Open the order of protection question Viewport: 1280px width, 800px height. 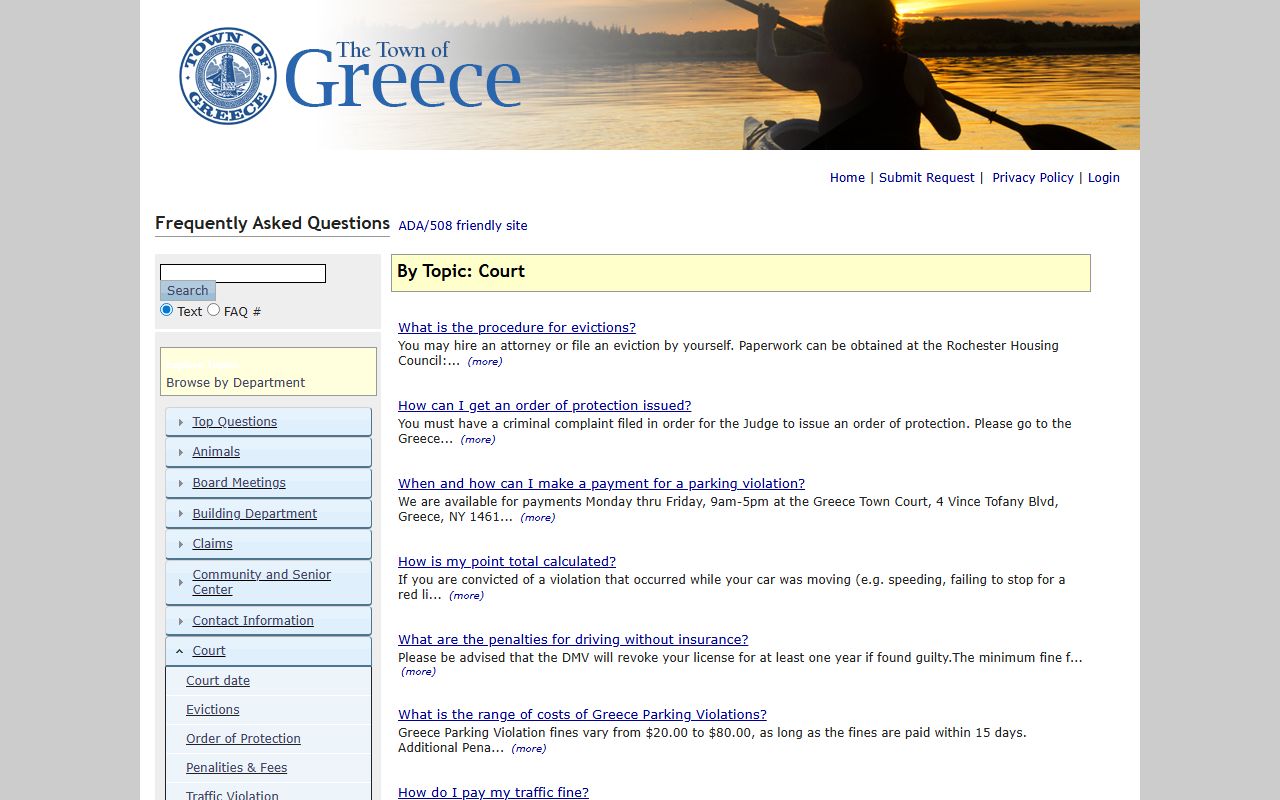(x=545, y=406)
